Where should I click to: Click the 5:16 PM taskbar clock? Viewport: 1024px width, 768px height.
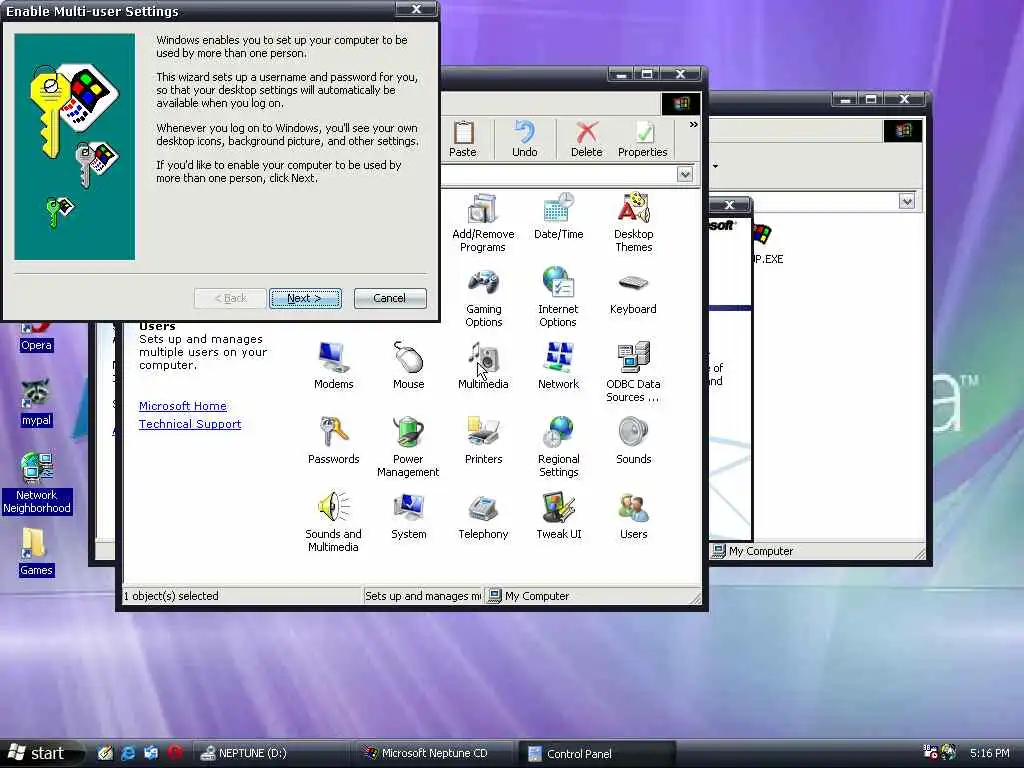(989, 753)
